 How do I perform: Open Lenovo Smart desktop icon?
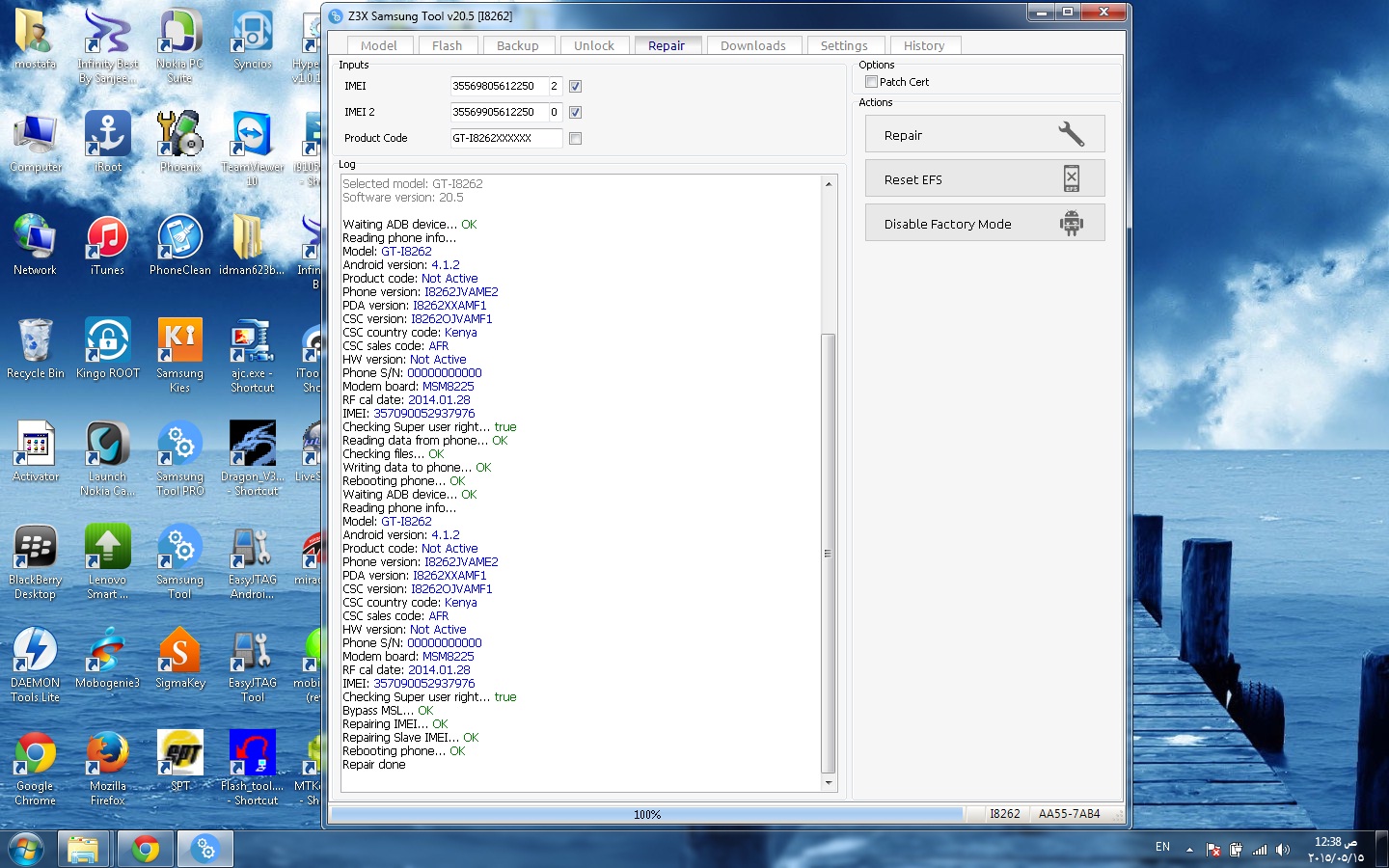(108, 561)
